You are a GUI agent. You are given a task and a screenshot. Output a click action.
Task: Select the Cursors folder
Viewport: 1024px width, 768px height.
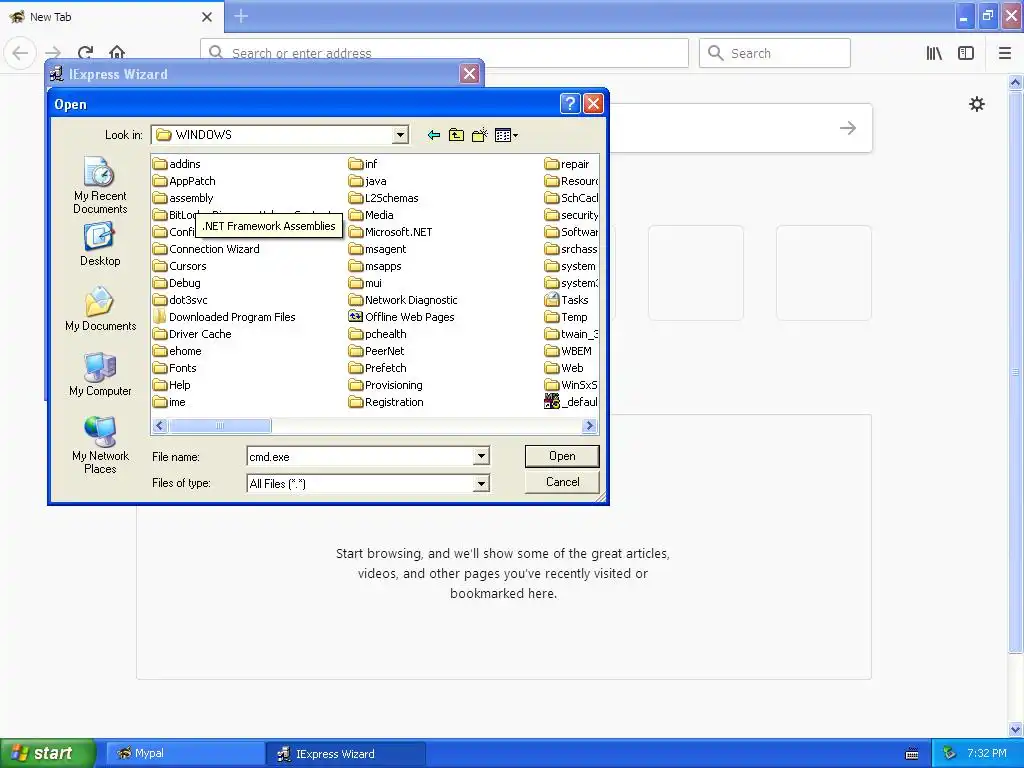(x=180, y=266)
